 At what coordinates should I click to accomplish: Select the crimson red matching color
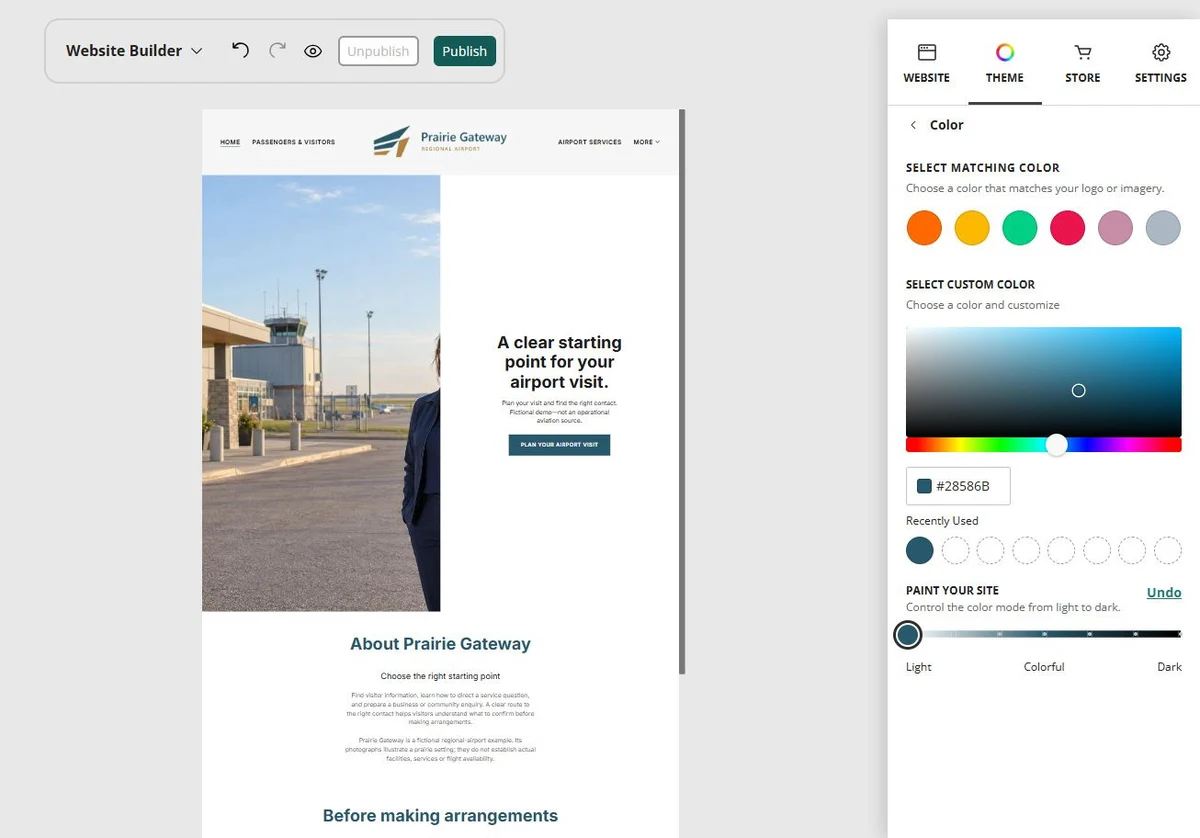point(1068,228)
